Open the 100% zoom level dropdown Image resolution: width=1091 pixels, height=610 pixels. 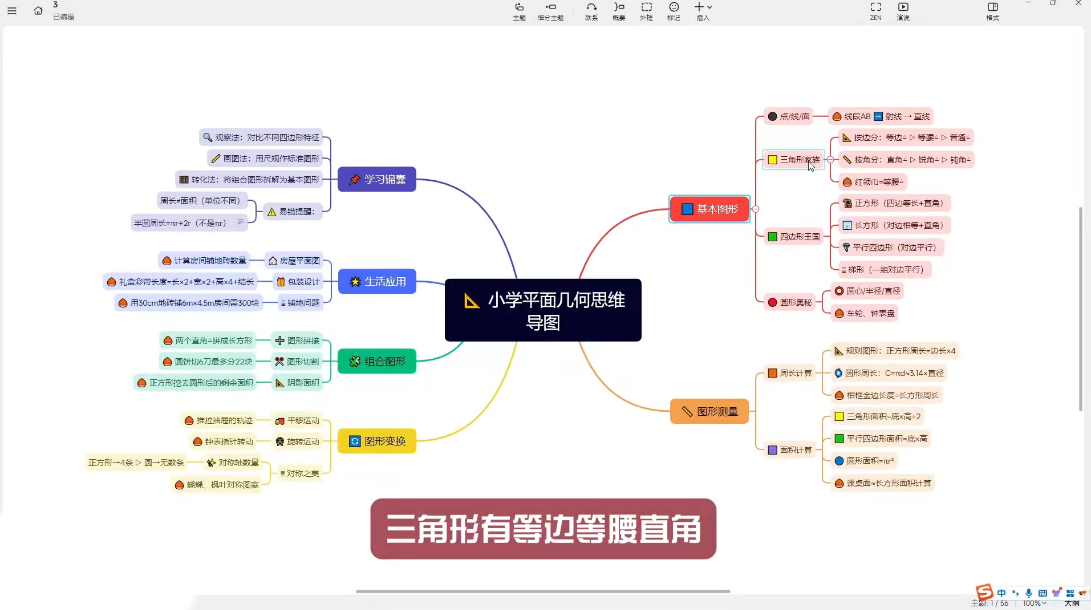(x=1036, y=603)
